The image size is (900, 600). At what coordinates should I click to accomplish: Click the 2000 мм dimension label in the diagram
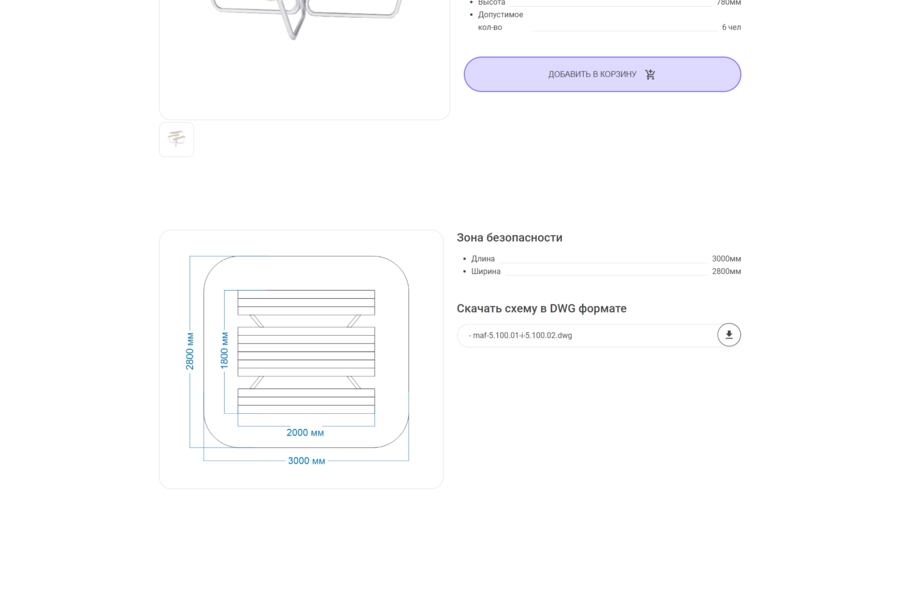pyautogui.click(x=305, y=432)
